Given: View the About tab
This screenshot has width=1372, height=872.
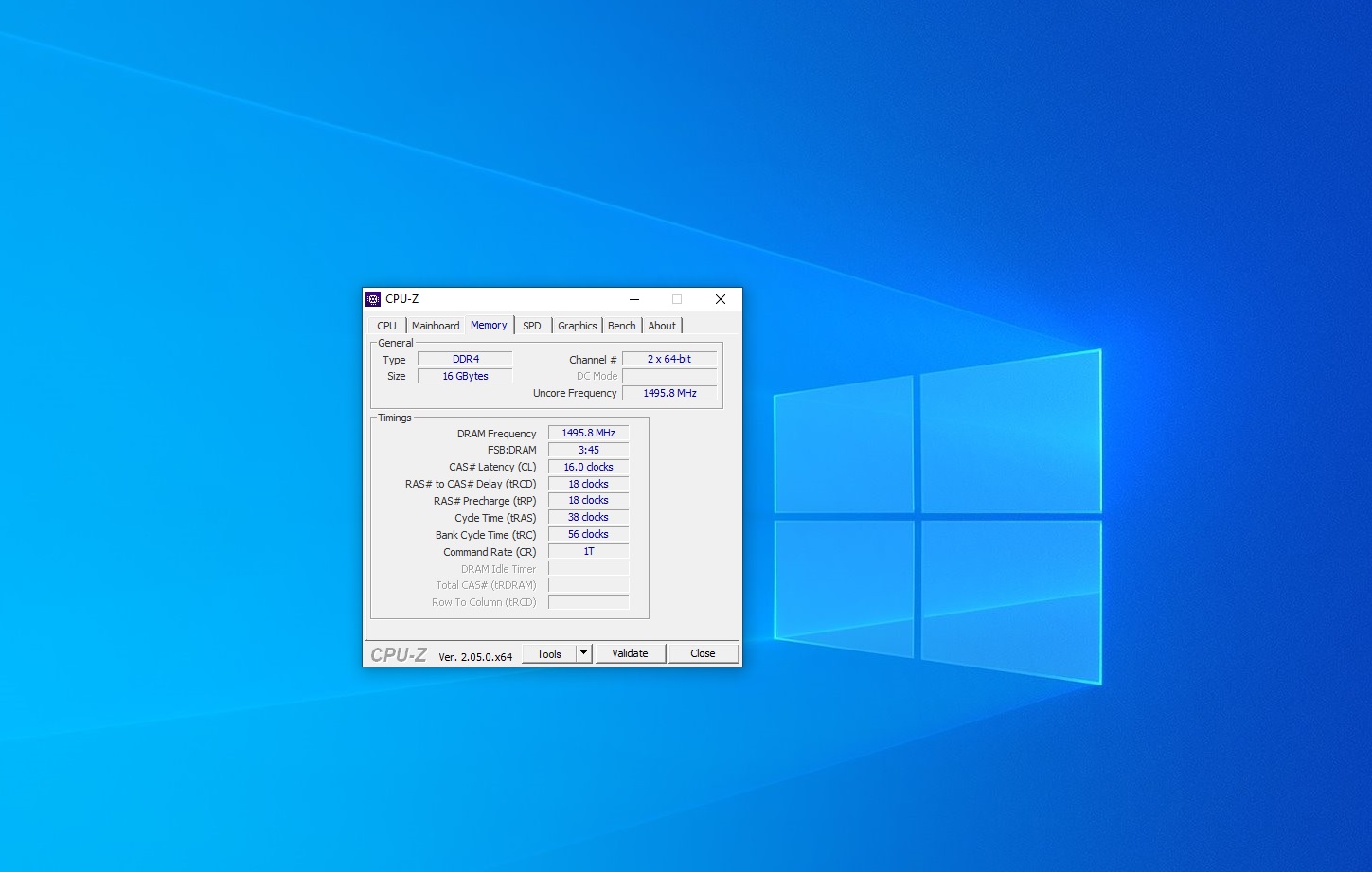Looking at the screenshot, I should 662,326.
